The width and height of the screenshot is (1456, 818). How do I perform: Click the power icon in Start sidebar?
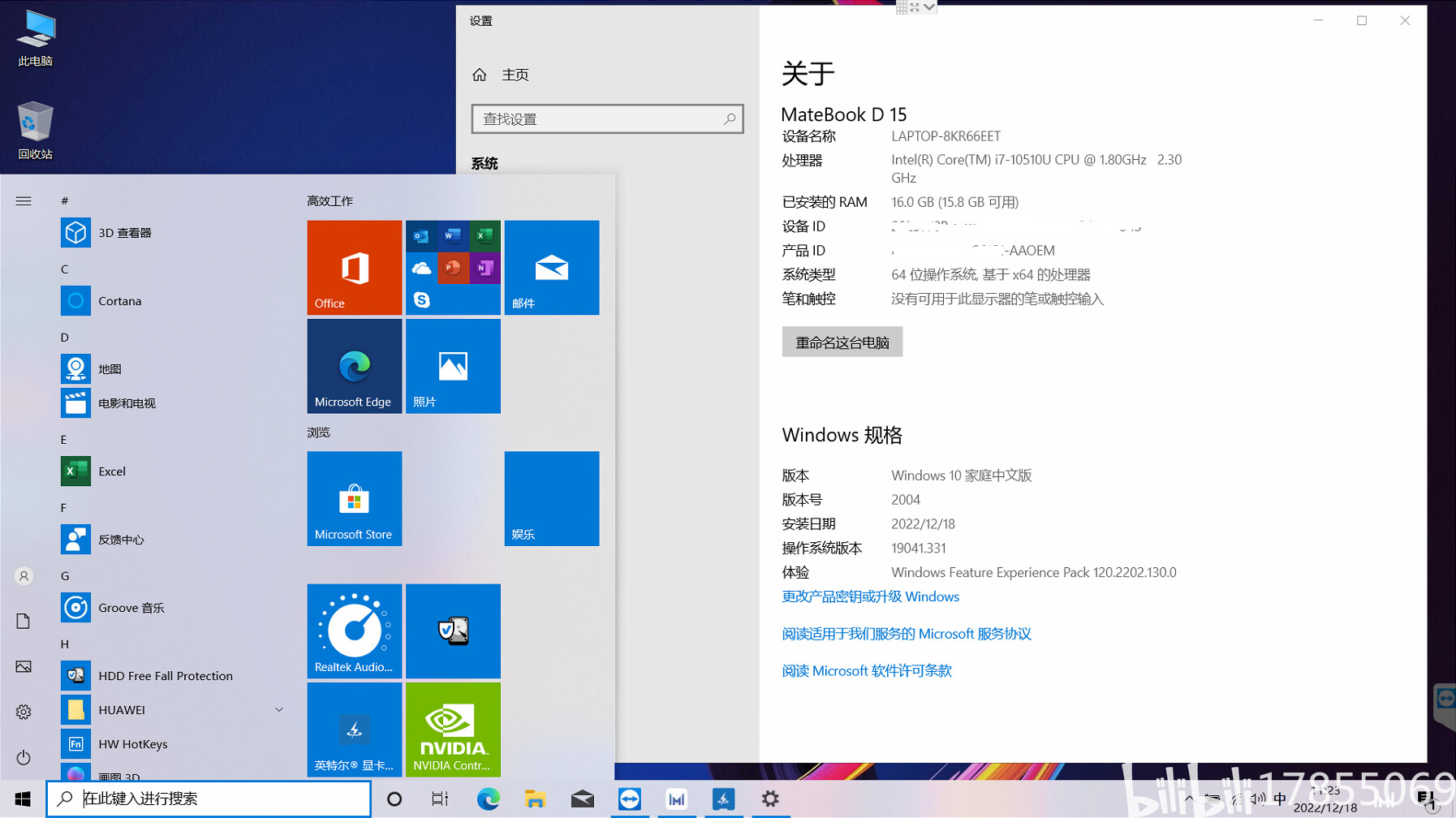point(24,757)
